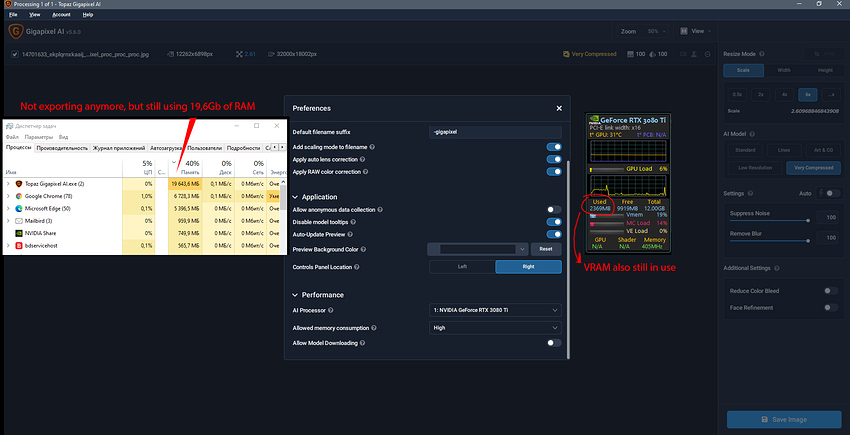Screen dimensions: 850x435
Task: Open the Account menu
Action: click(61, 15)
